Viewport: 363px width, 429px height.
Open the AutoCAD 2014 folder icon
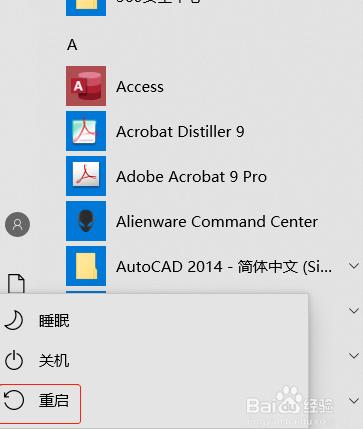point(86,266)
